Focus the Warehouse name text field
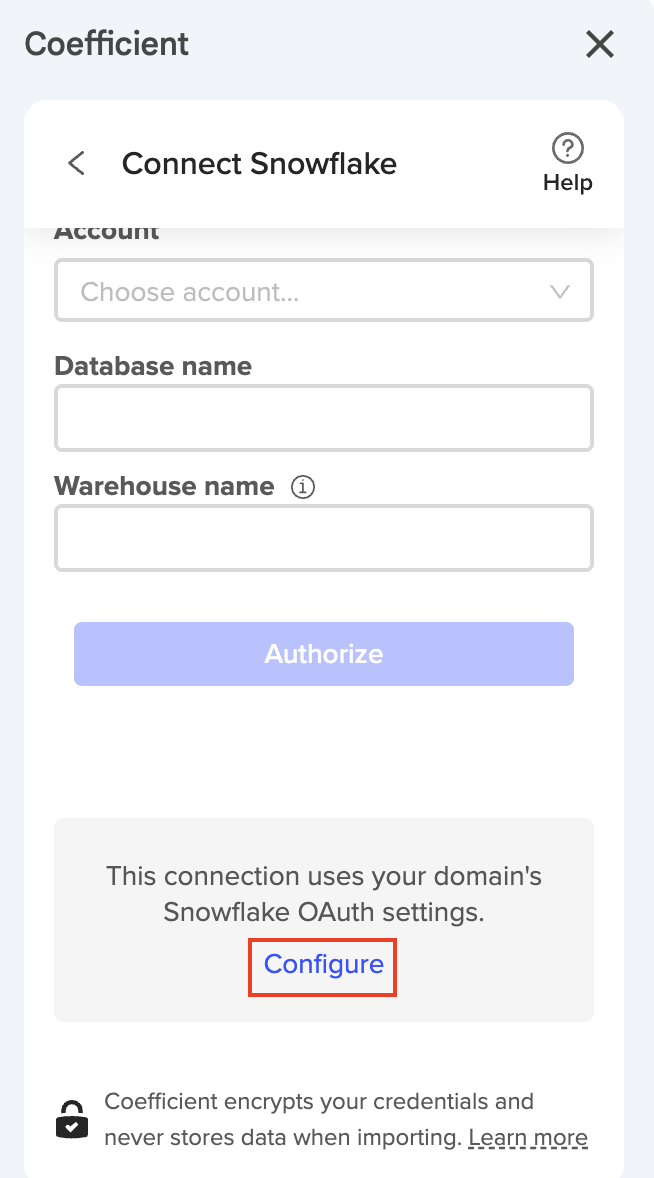Screen dimensions: 654x1178 click(323, 538)
